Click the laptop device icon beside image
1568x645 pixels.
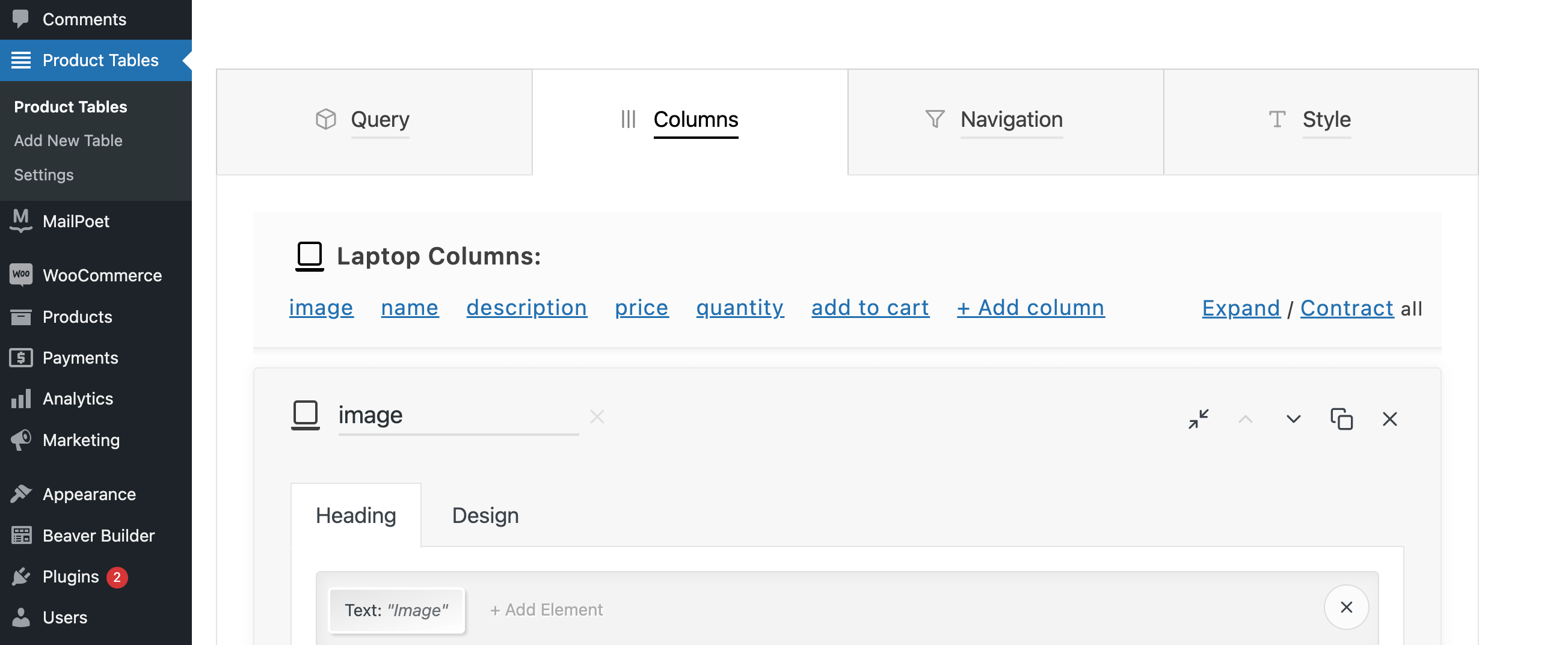coord(306,415)
